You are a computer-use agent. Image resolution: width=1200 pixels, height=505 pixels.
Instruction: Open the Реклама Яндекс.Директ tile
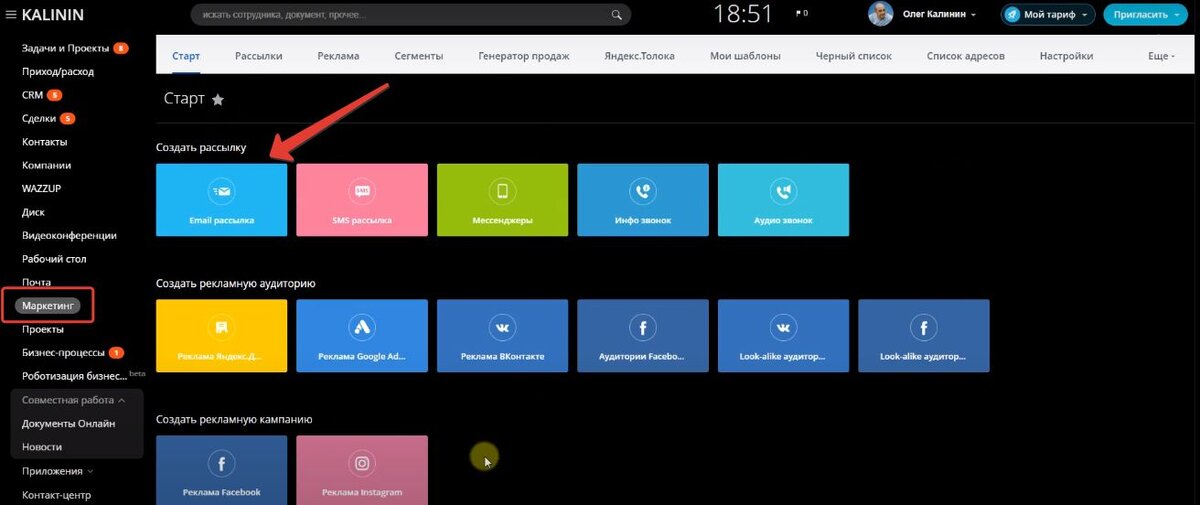pyautogui.click(x=221, y=335)
